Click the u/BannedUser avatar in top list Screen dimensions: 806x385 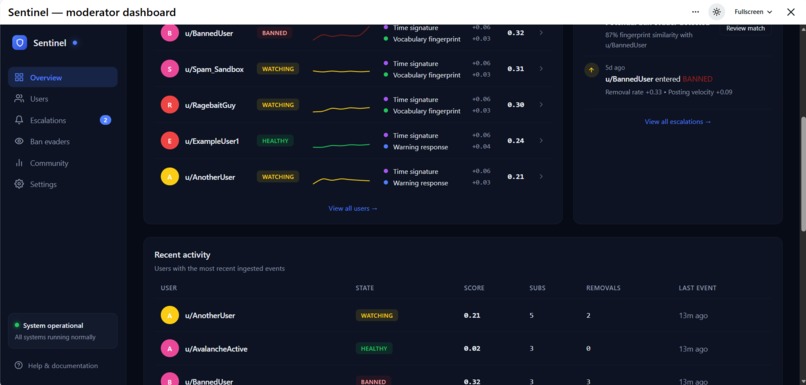click(x=170, y=33)
